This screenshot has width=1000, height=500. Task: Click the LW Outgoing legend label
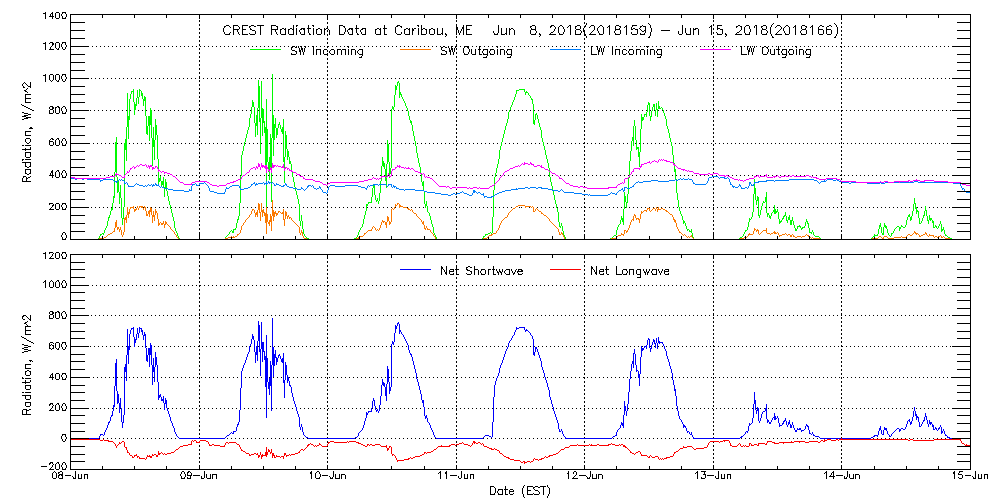pyautogui.click(x=775, y=51)
